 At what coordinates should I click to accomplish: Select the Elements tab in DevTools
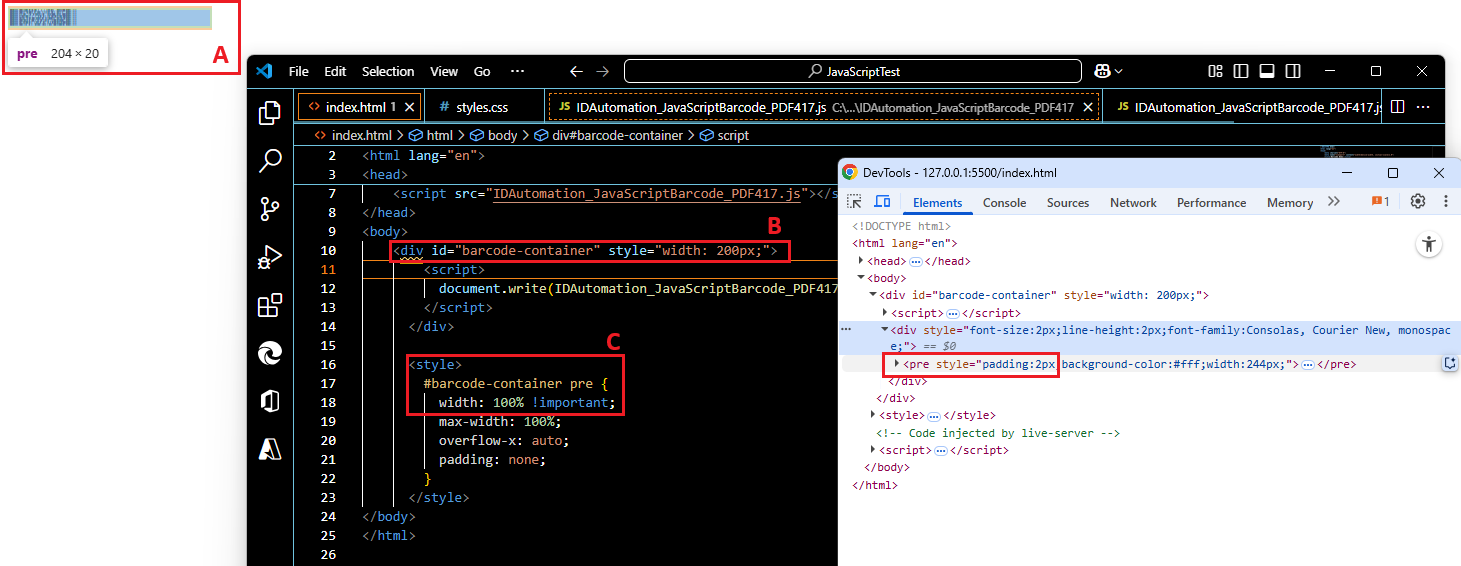937,202
